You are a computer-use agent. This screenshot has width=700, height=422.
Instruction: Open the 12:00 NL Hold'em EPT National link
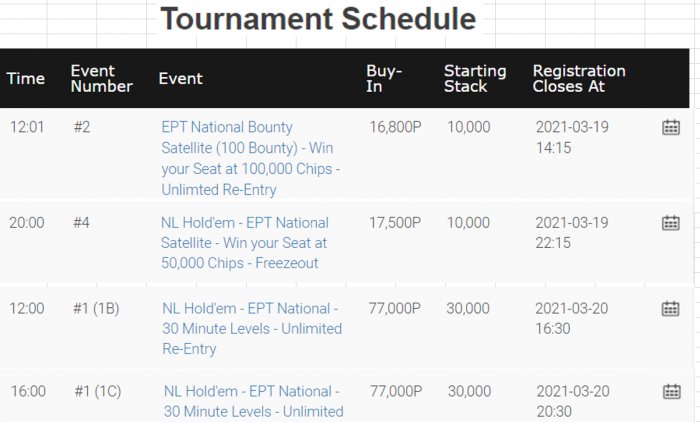[252, 328]
